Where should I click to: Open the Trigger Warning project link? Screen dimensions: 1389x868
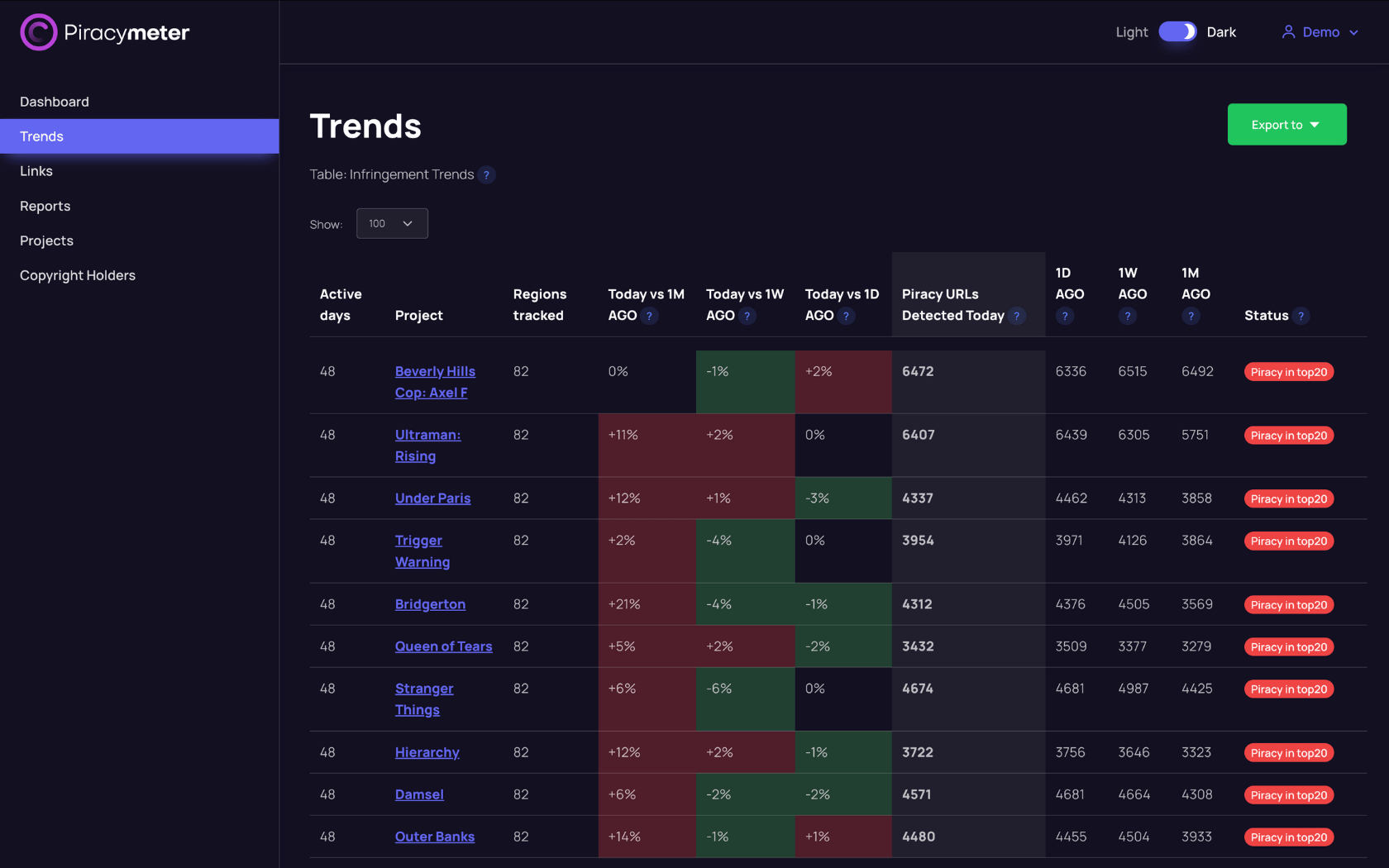422,551
